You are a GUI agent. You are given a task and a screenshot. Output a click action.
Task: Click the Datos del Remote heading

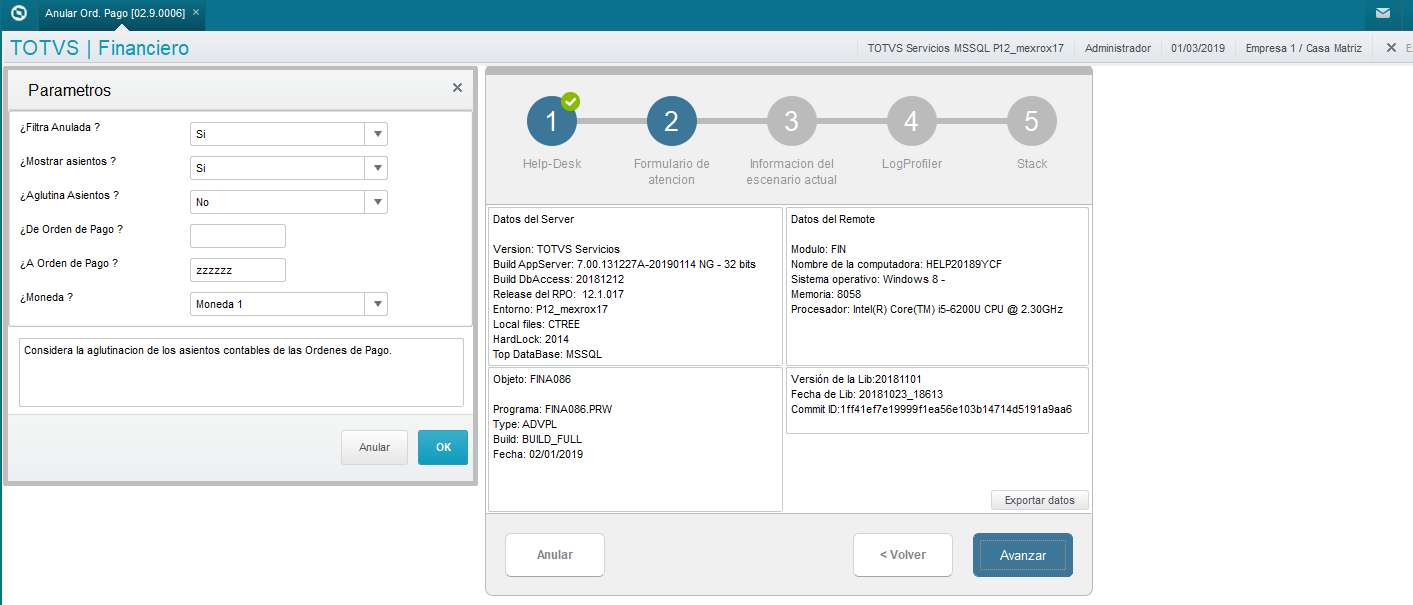pyautogui.click(x=833, y=219)
